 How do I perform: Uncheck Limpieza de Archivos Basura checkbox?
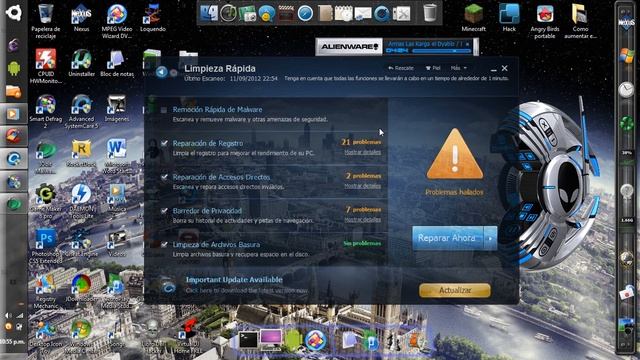pyautogui.click(x=164, y=244)
